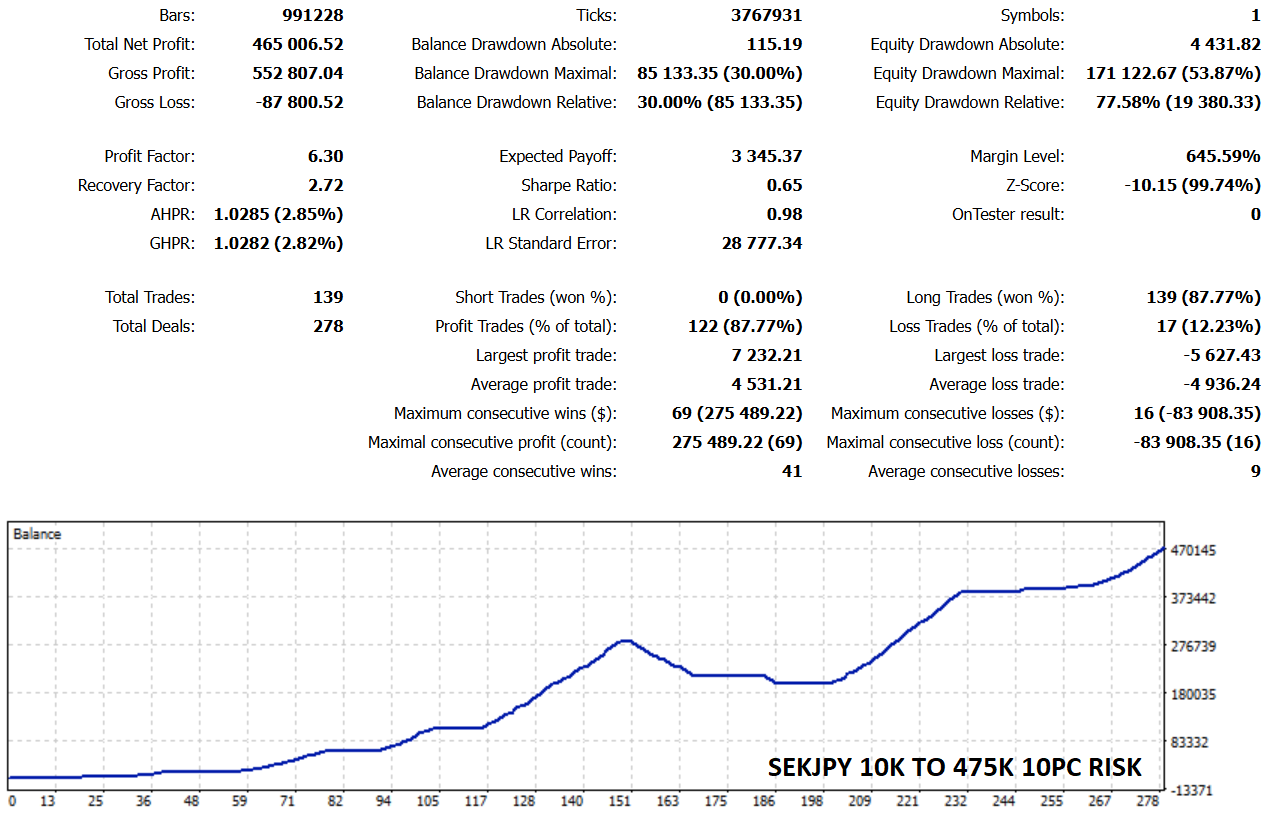
Task: Click the Balance Drawdown Relative value
Action: (720, 103)
